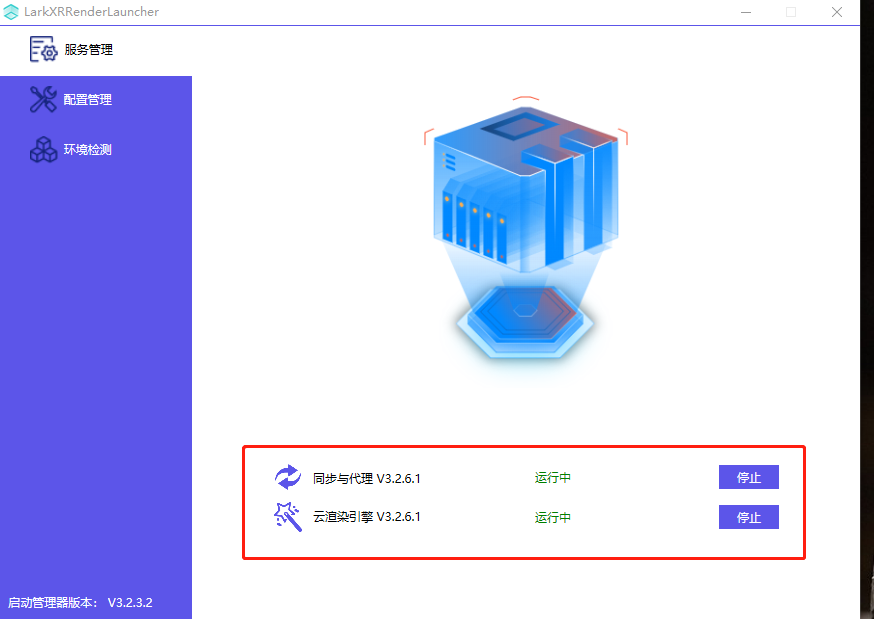874x619 pixels.
Task: Minimize the LarkXRRenderLauncher window
Action: tap(746, 12)
